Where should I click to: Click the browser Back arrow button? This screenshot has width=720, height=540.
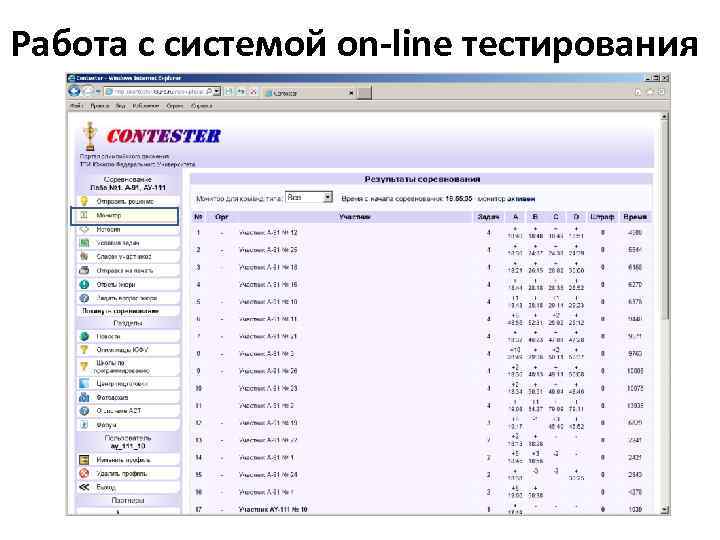pos(74,91)
